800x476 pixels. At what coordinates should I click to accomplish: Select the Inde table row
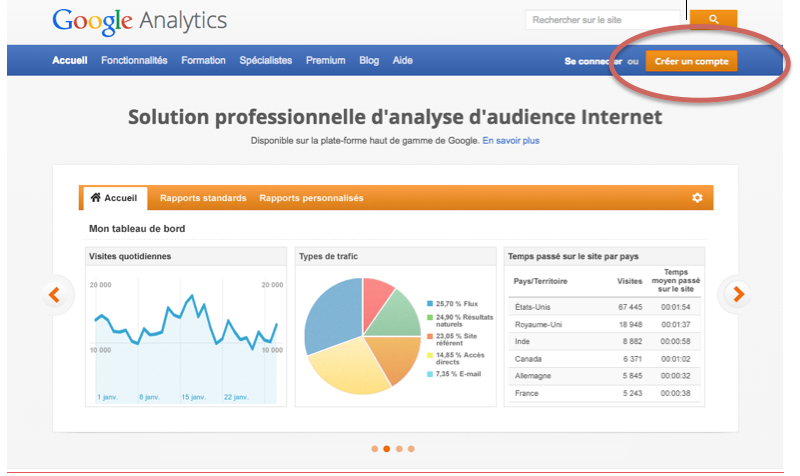[x=604, y=341]
